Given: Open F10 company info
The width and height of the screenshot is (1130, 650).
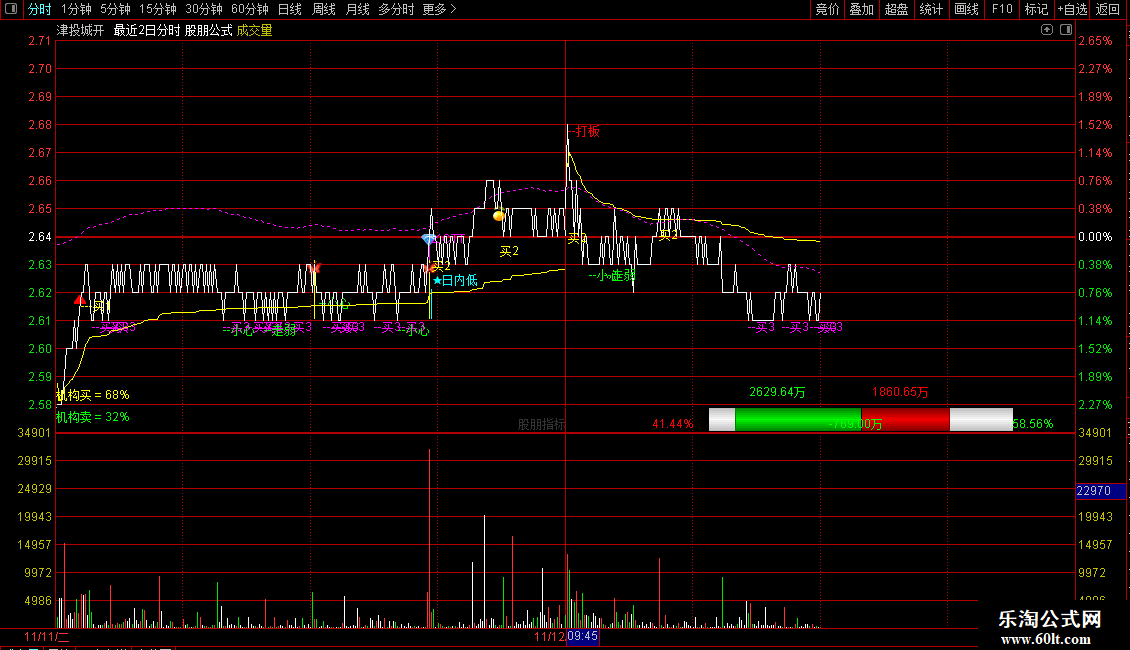Looking at the screenshot, I should 1002,9.
